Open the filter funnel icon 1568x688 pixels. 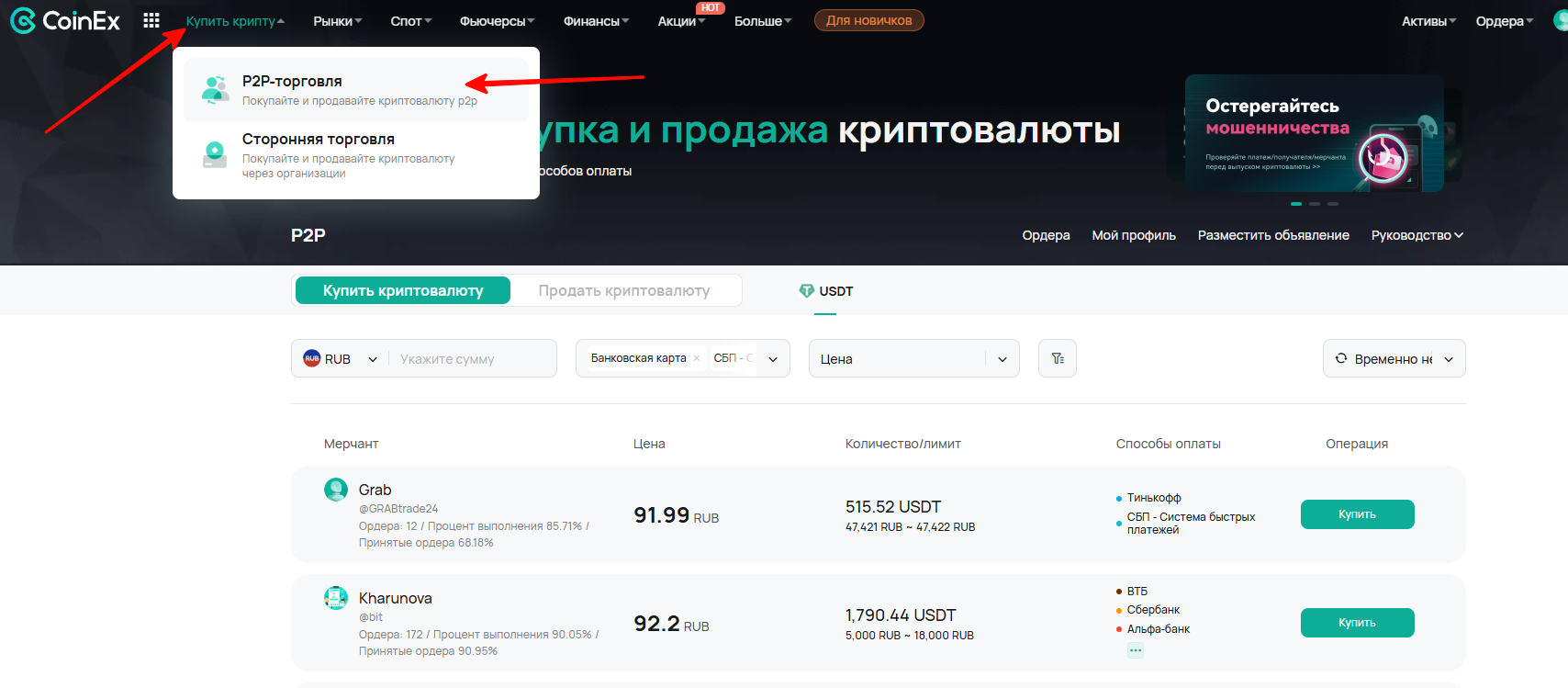pos(1058,358)
